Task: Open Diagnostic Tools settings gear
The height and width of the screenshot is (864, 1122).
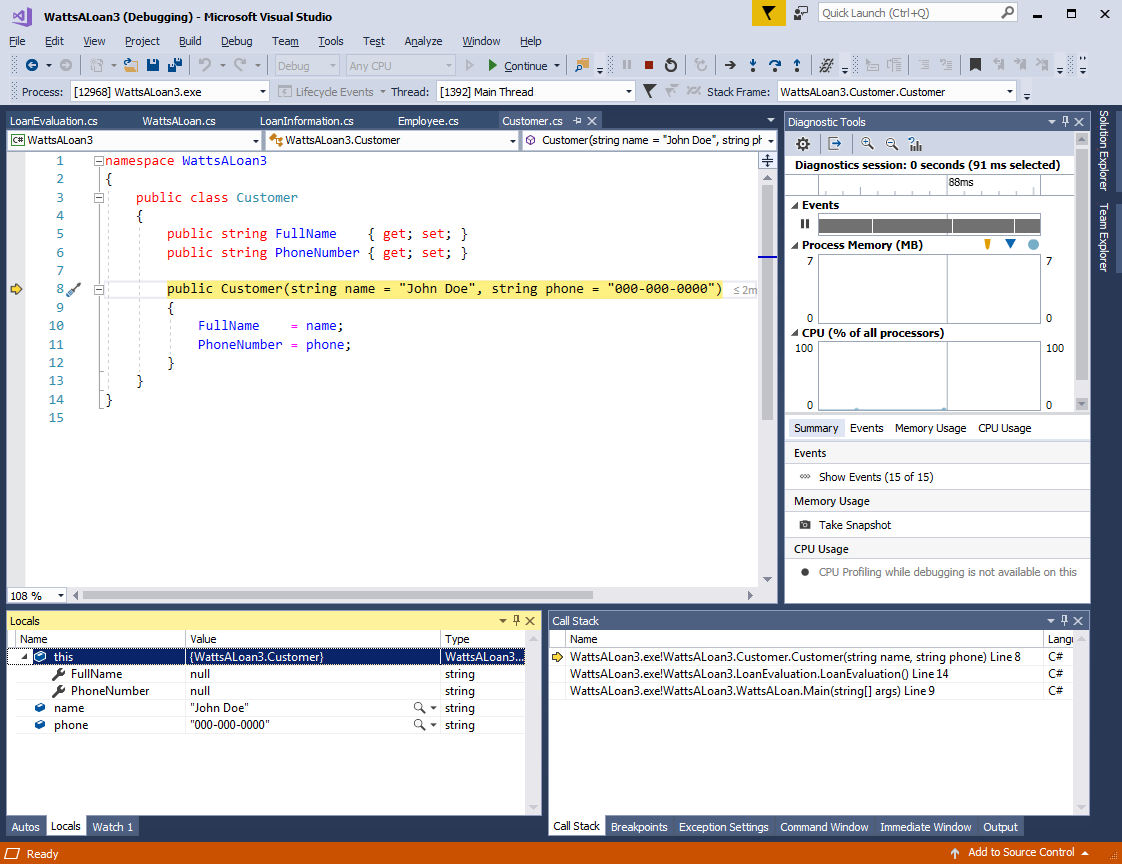Action: coord(803,144)
